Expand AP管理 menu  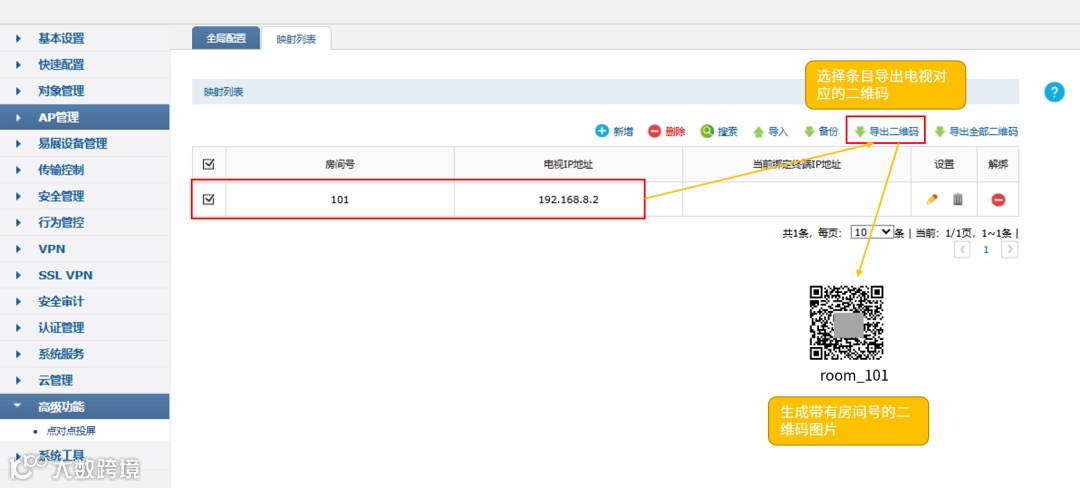click(85, 117)
